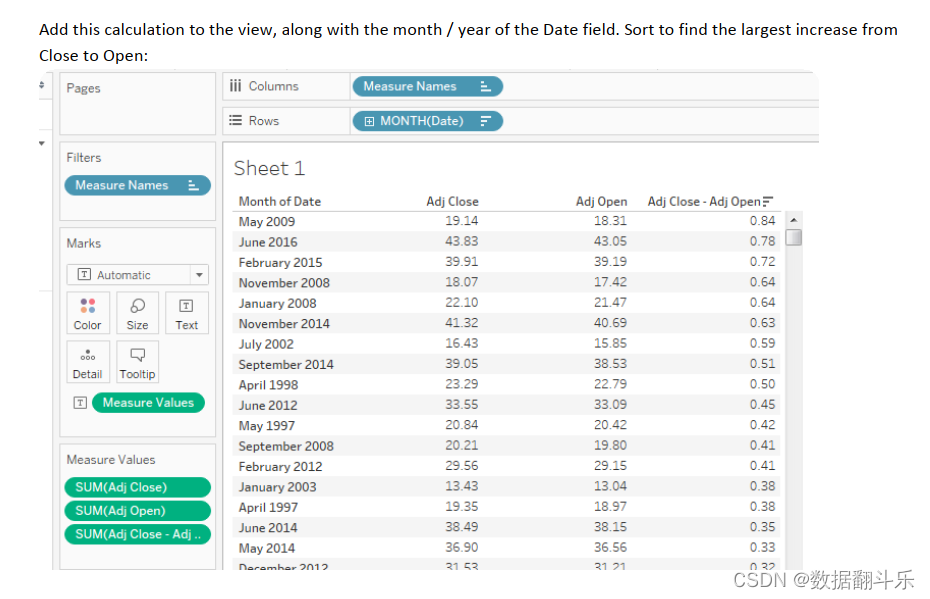Click the Columns shelf icon

[235, 86]
